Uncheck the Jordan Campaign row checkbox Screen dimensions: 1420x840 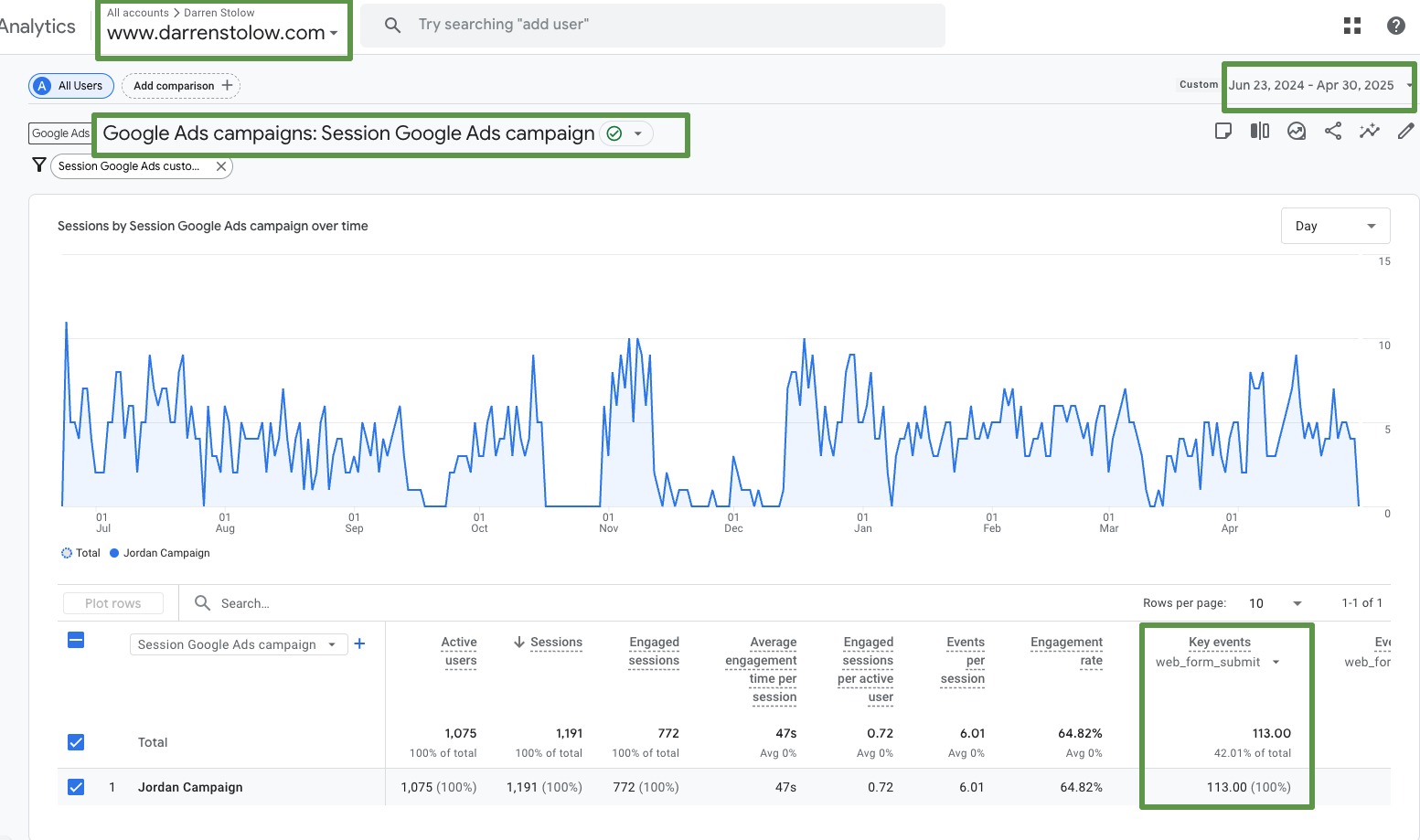tap(76, 787)
